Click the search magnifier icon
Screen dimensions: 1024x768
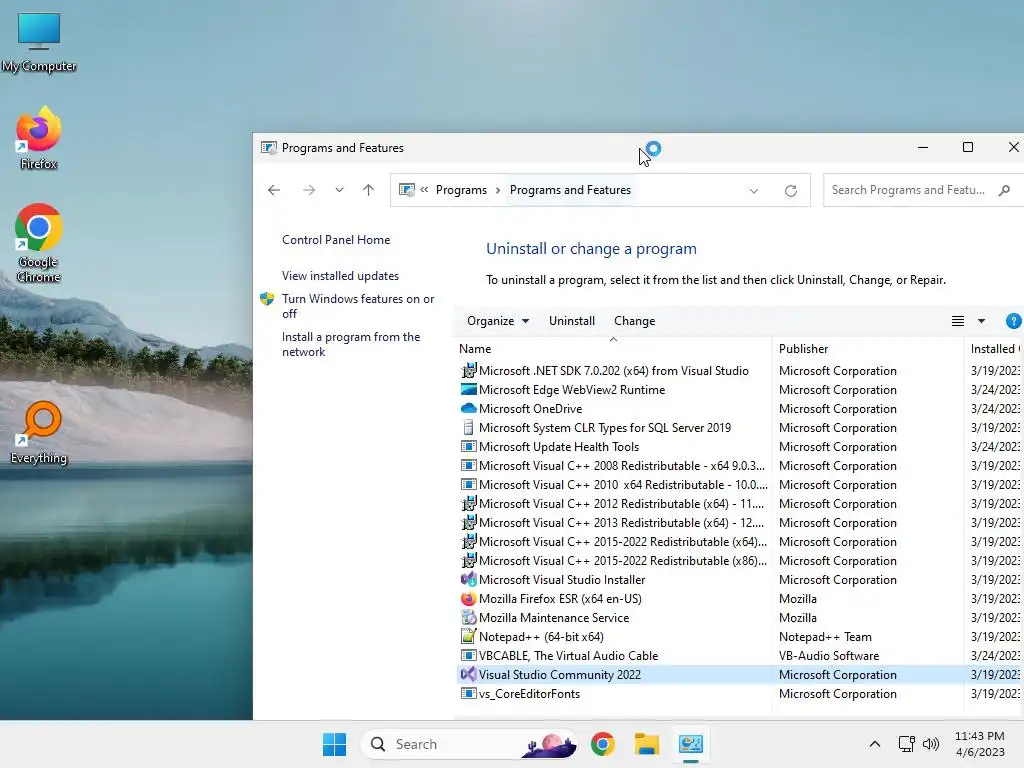pyautogui.click(x=1004, y=190)
